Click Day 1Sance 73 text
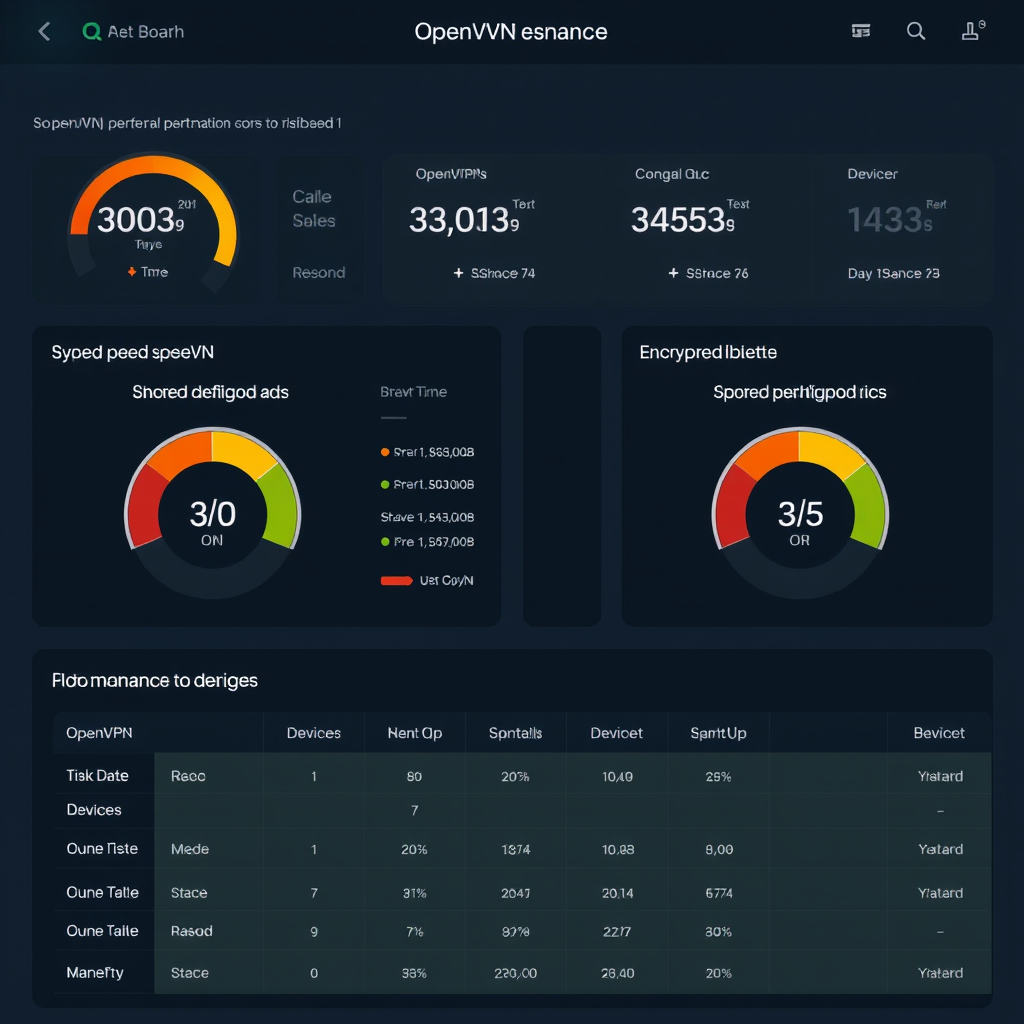The image size is (1024, 1024). pyautogui.click(x=893, y=273)
